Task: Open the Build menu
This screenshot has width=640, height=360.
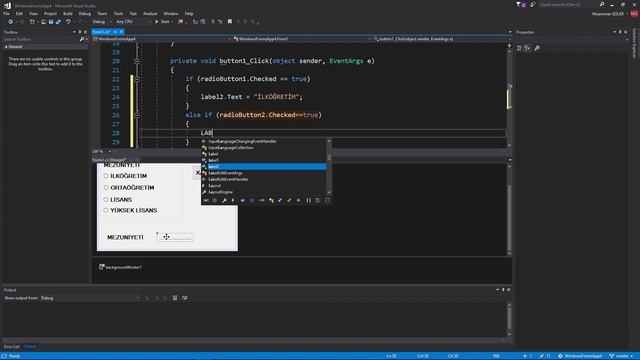Action: click(x=68, y=13)
